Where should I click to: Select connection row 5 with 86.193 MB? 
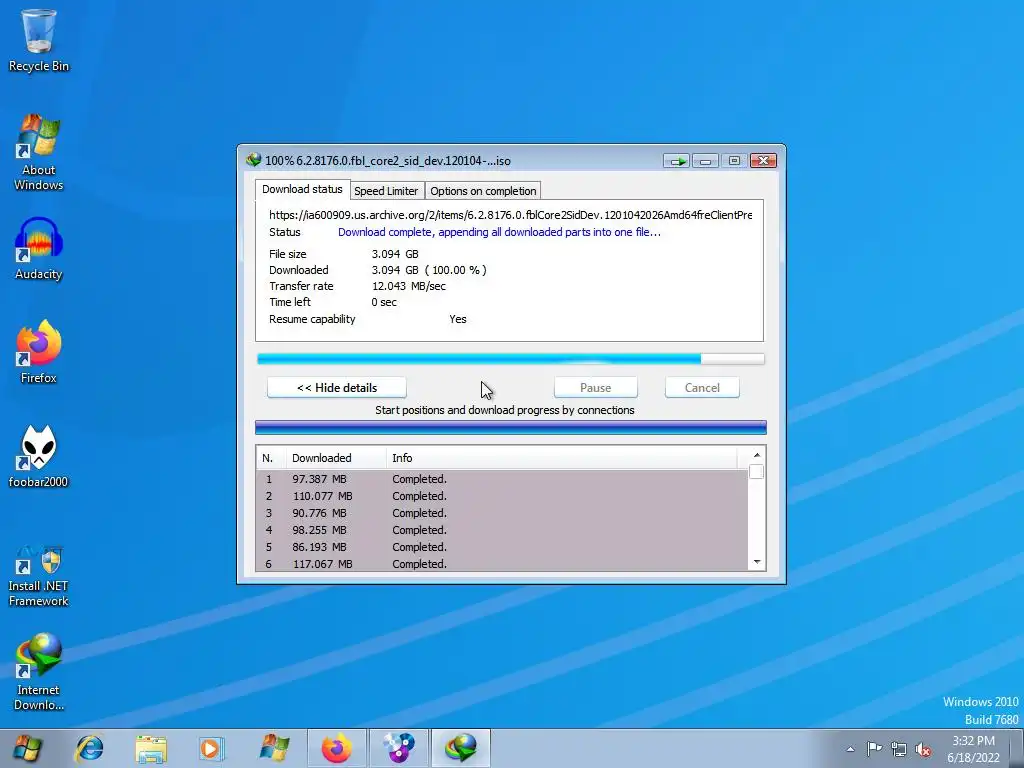502,547
